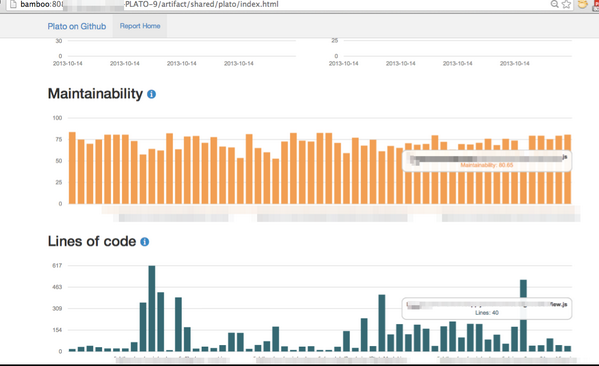Image resolution: width=599 pixels, height=366 pixels.
Task: Click the first orange maintainability bar
Action: pos(72,168)
